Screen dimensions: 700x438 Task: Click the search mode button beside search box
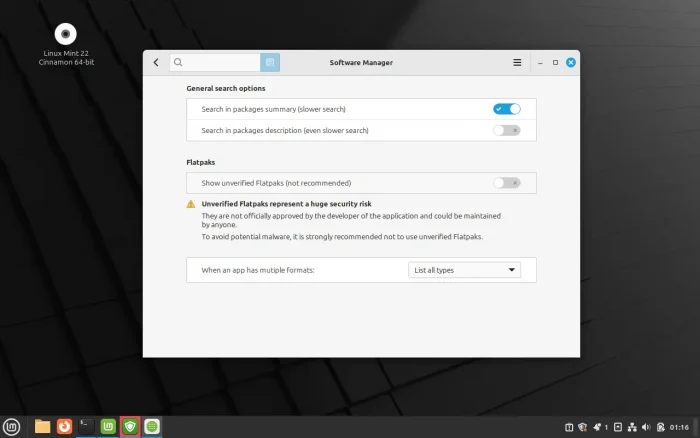point(270,62)
